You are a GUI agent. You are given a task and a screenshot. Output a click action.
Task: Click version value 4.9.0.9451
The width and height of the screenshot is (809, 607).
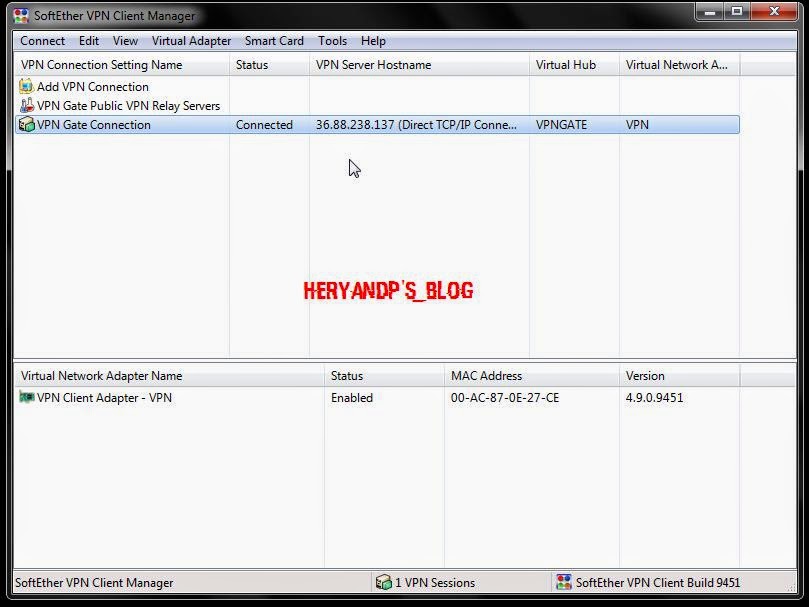pos(654,398)
